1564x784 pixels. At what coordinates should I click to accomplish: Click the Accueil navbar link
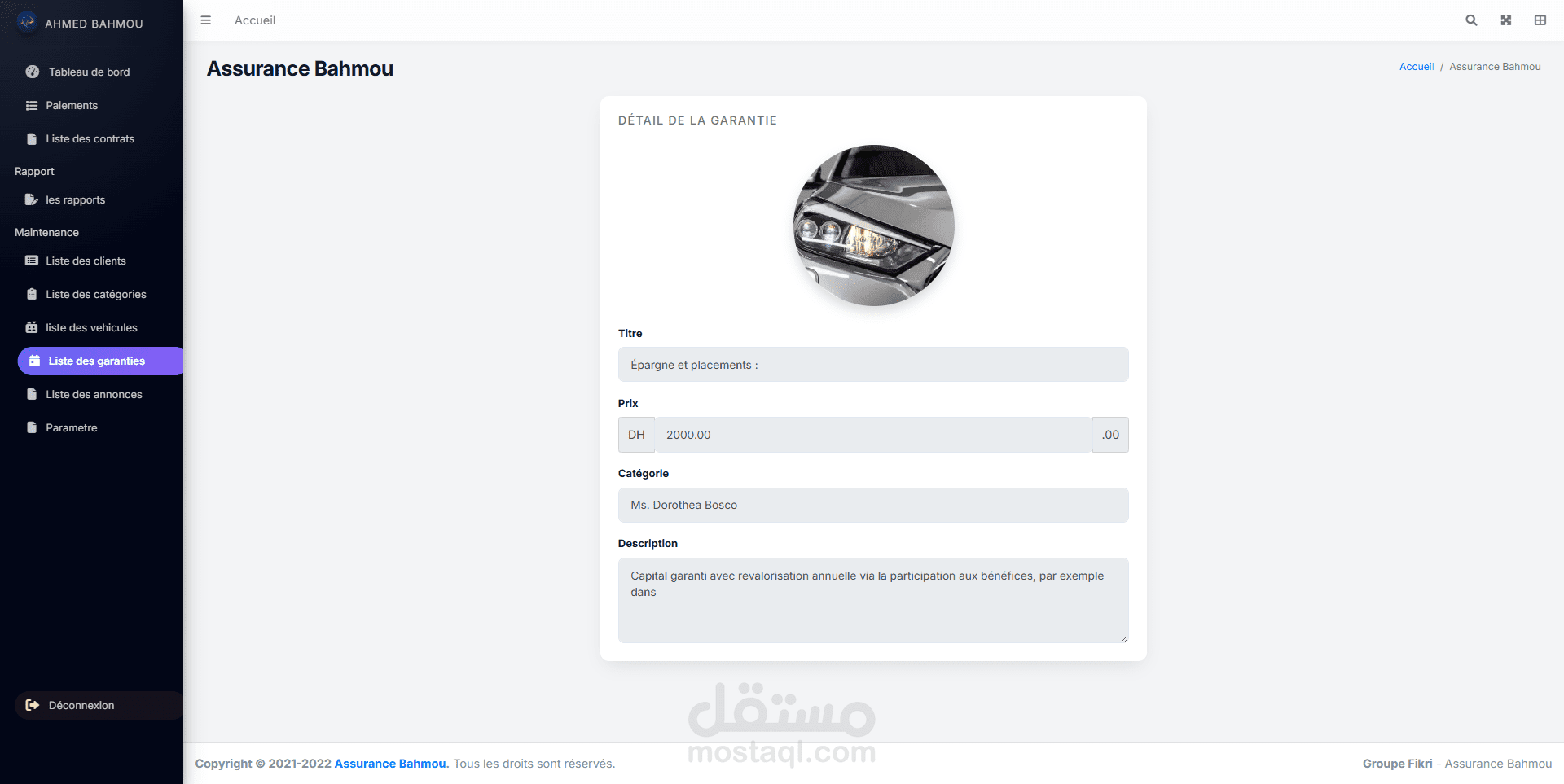pos(255,20)
